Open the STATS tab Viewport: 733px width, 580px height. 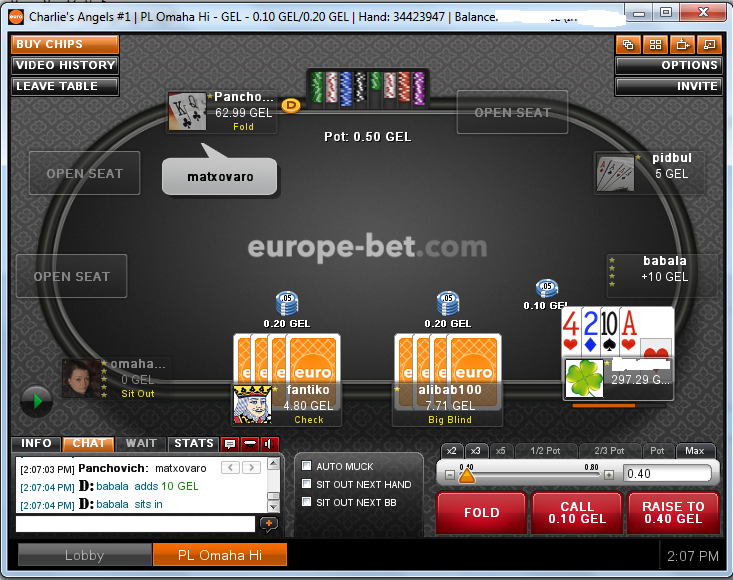194,444
